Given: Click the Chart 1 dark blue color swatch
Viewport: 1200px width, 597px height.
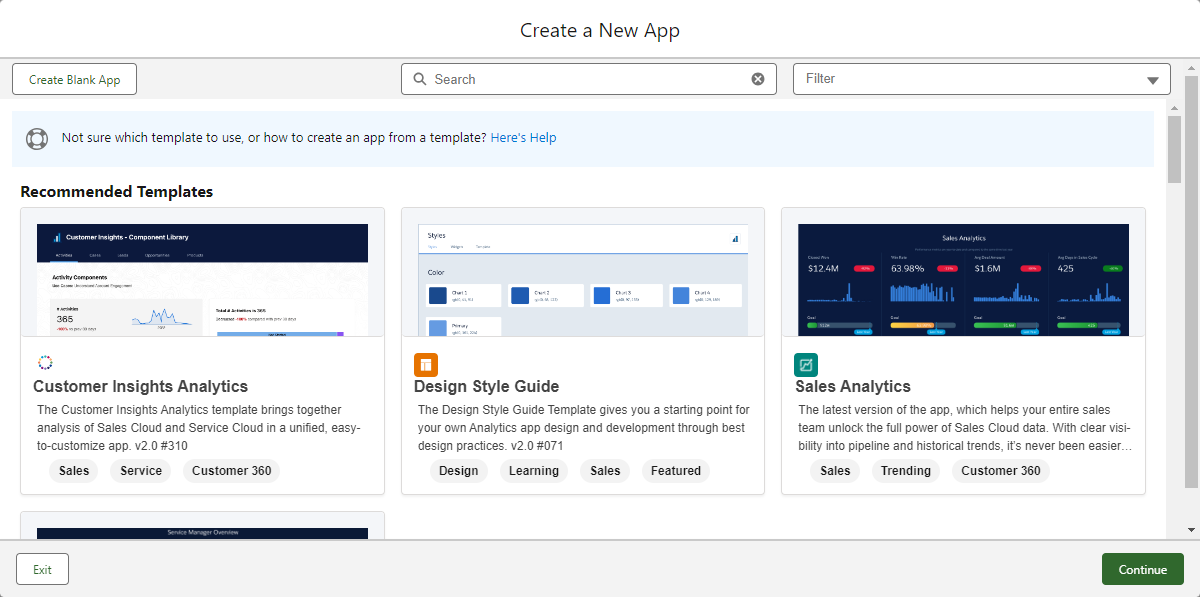Looking at the screenshot, I should pos(438,296).
